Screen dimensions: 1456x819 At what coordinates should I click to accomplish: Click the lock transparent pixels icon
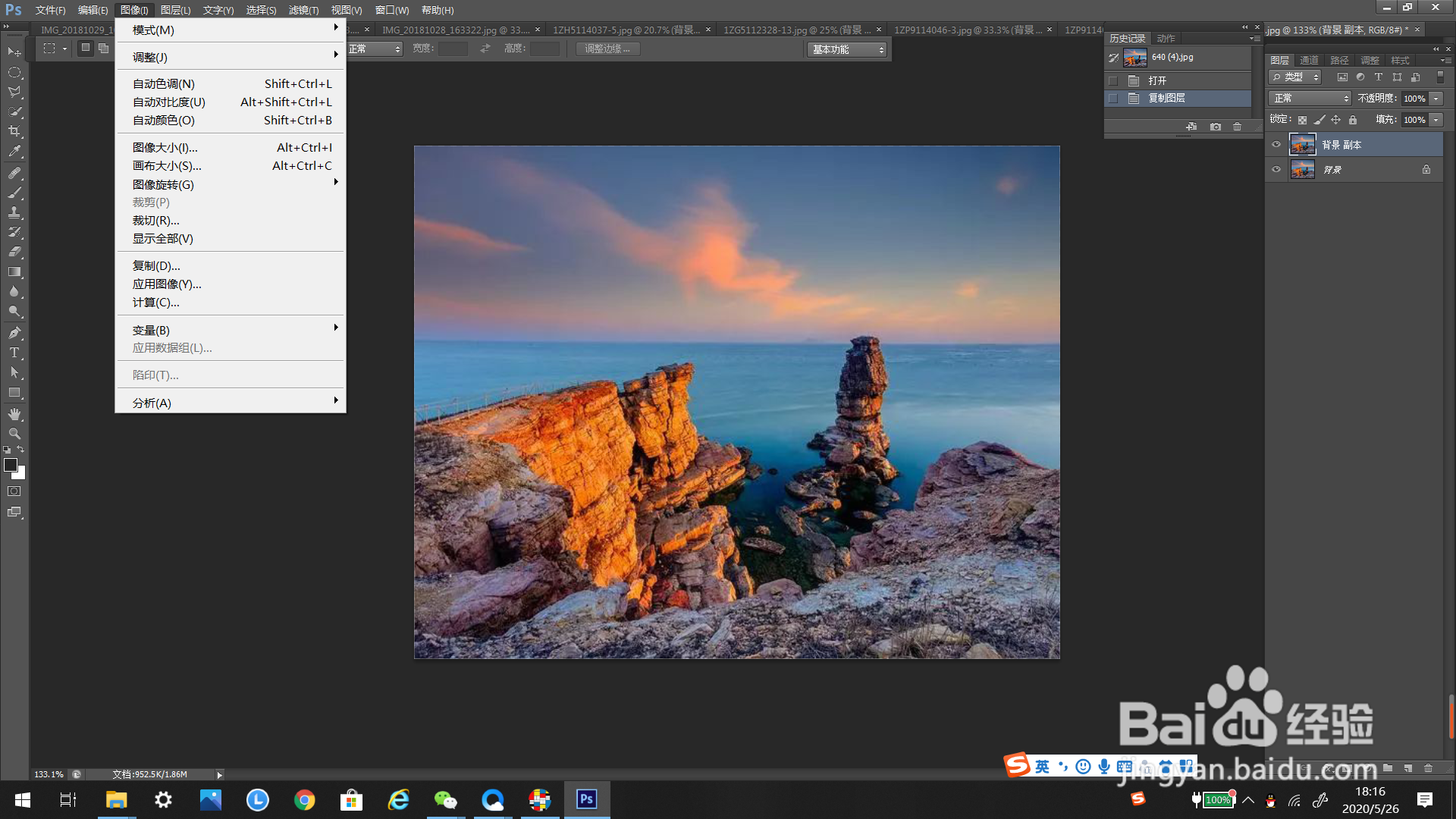tap(1302, 120)
